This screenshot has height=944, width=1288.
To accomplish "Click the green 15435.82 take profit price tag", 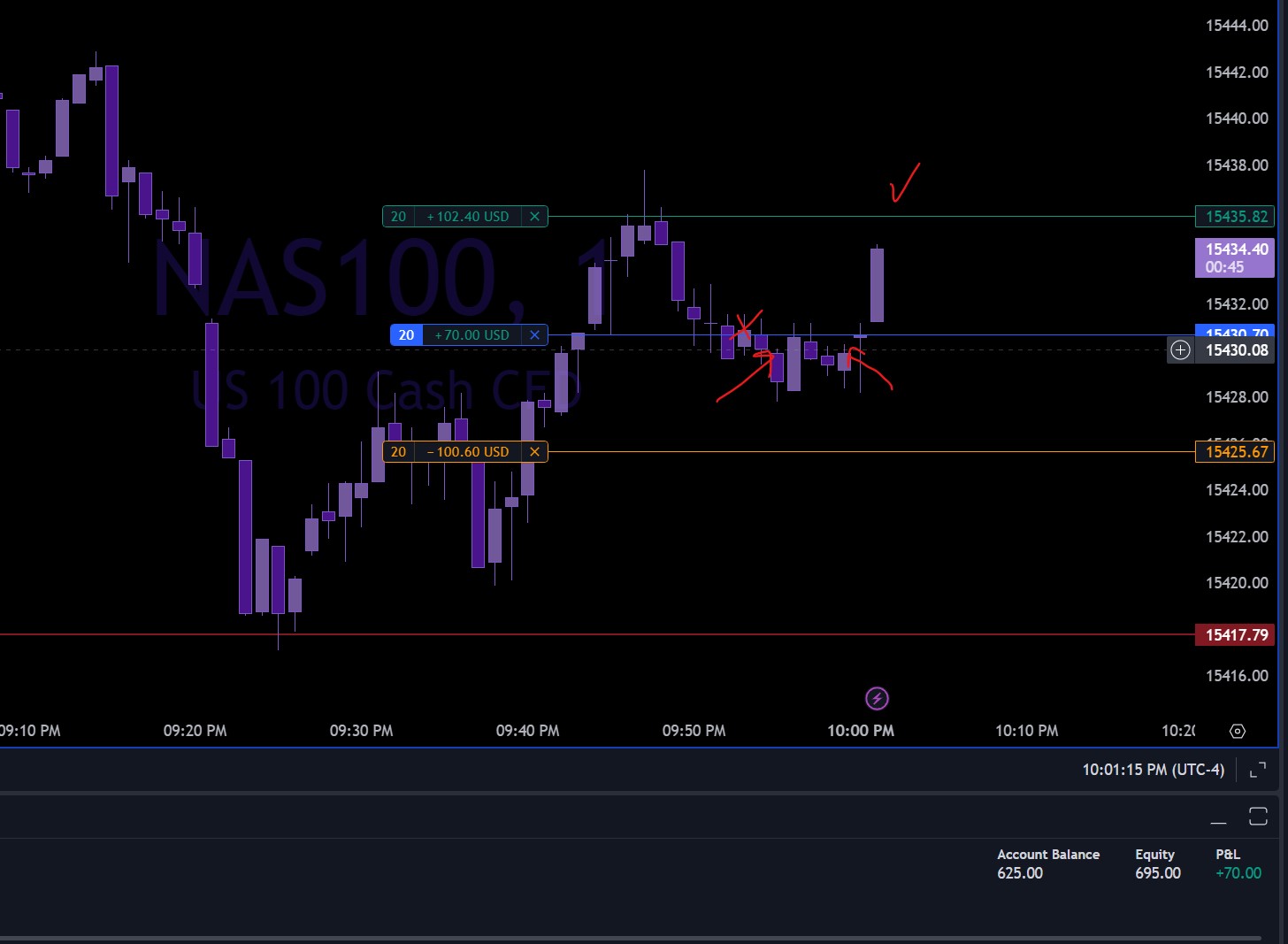I will point(1236,217).
